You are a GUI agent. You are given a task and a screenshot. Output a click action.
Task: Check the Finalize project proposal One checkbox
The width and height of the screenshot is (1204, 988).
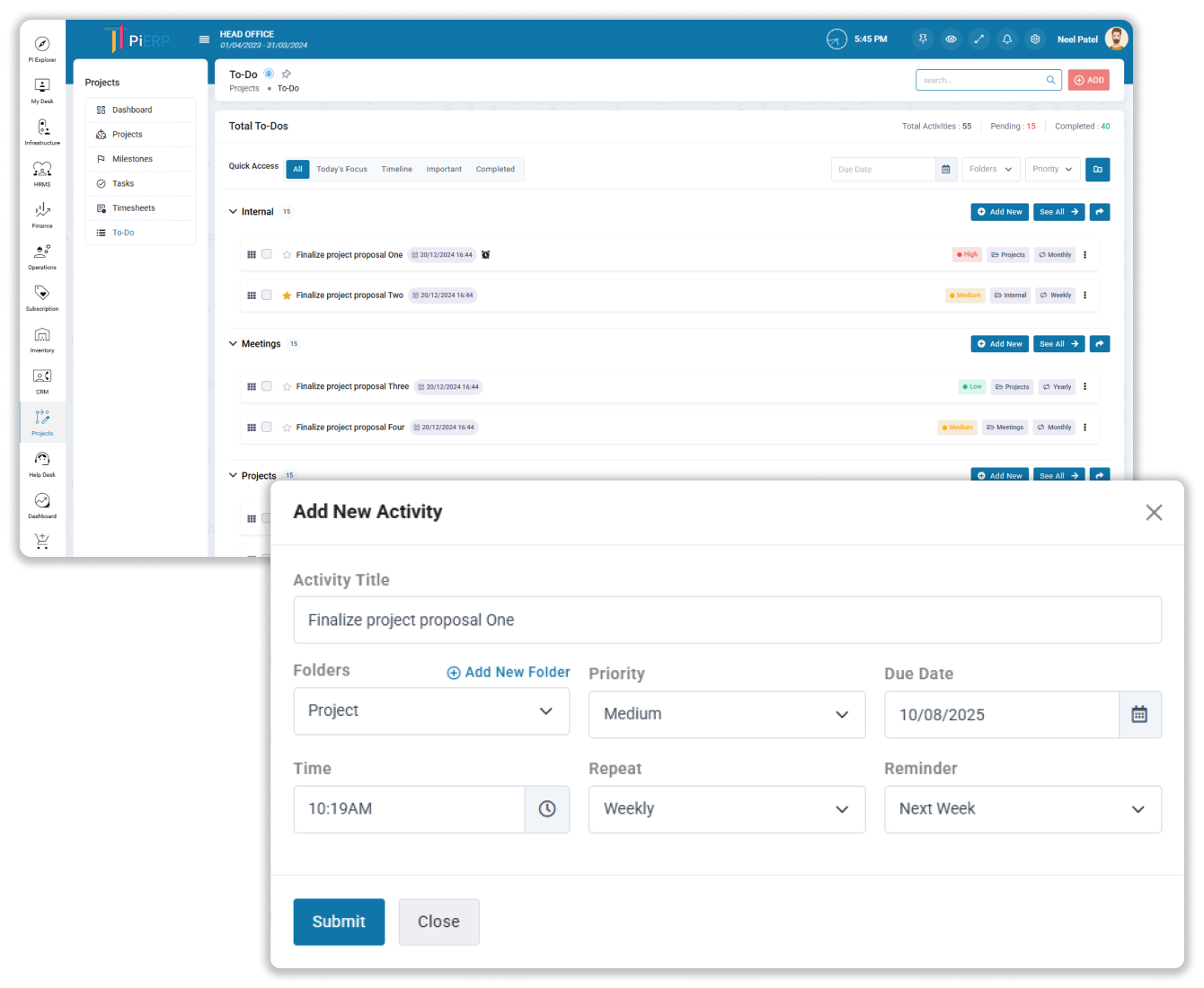(x=267, y=254)
